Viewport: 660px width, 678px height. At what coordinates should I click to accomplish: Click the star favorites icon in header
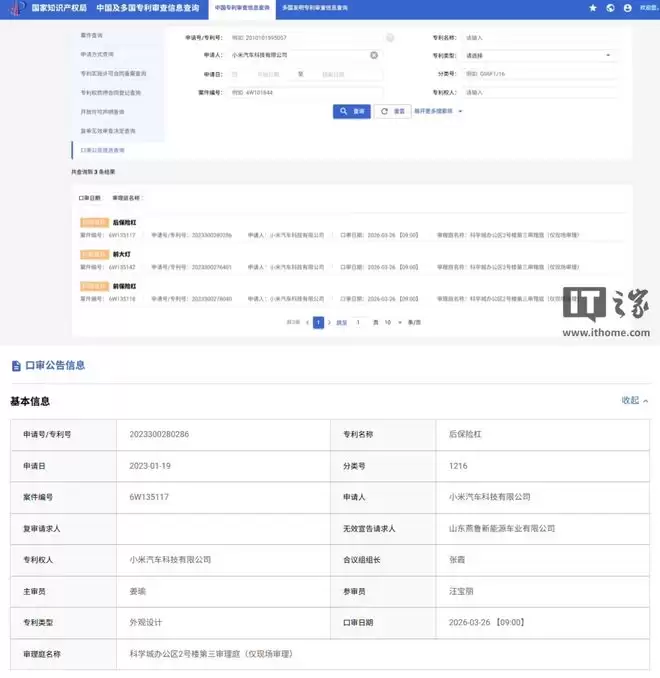593,7
